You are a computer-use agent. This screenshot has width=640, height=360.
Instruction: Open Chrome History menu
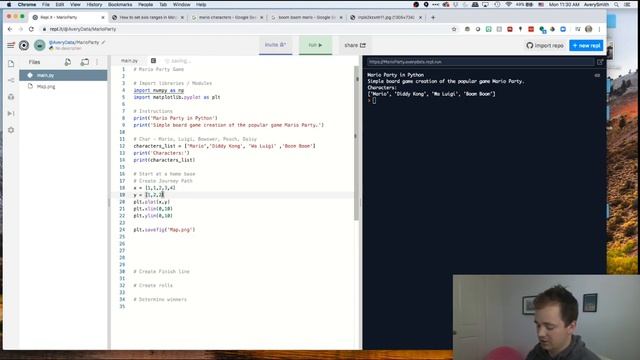94,4
